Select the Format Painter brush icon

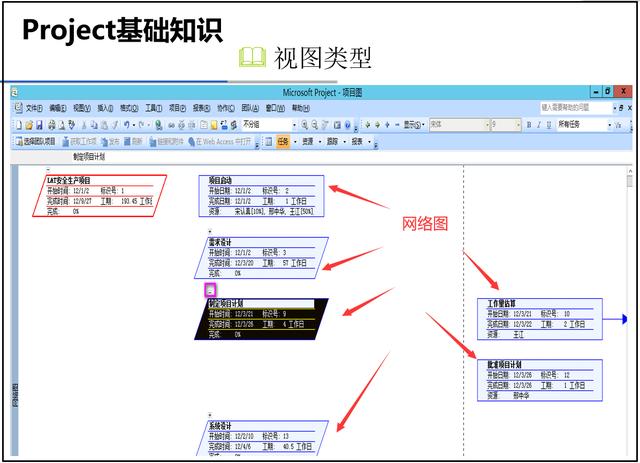(x=115, y=125)
